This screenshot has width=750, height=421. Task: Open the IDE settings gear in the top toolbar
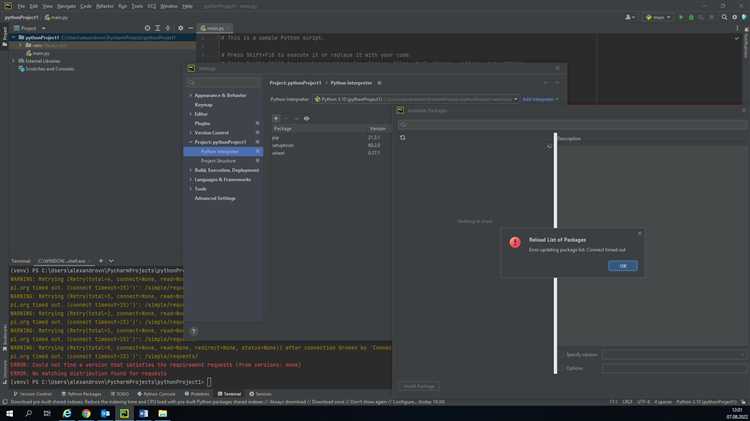tap(735, 17)
